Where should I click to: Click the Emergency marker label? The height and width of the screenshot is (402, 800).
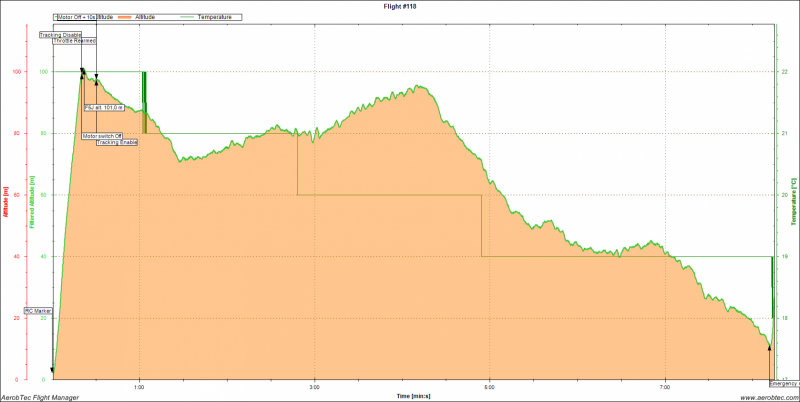click(783, 383)
